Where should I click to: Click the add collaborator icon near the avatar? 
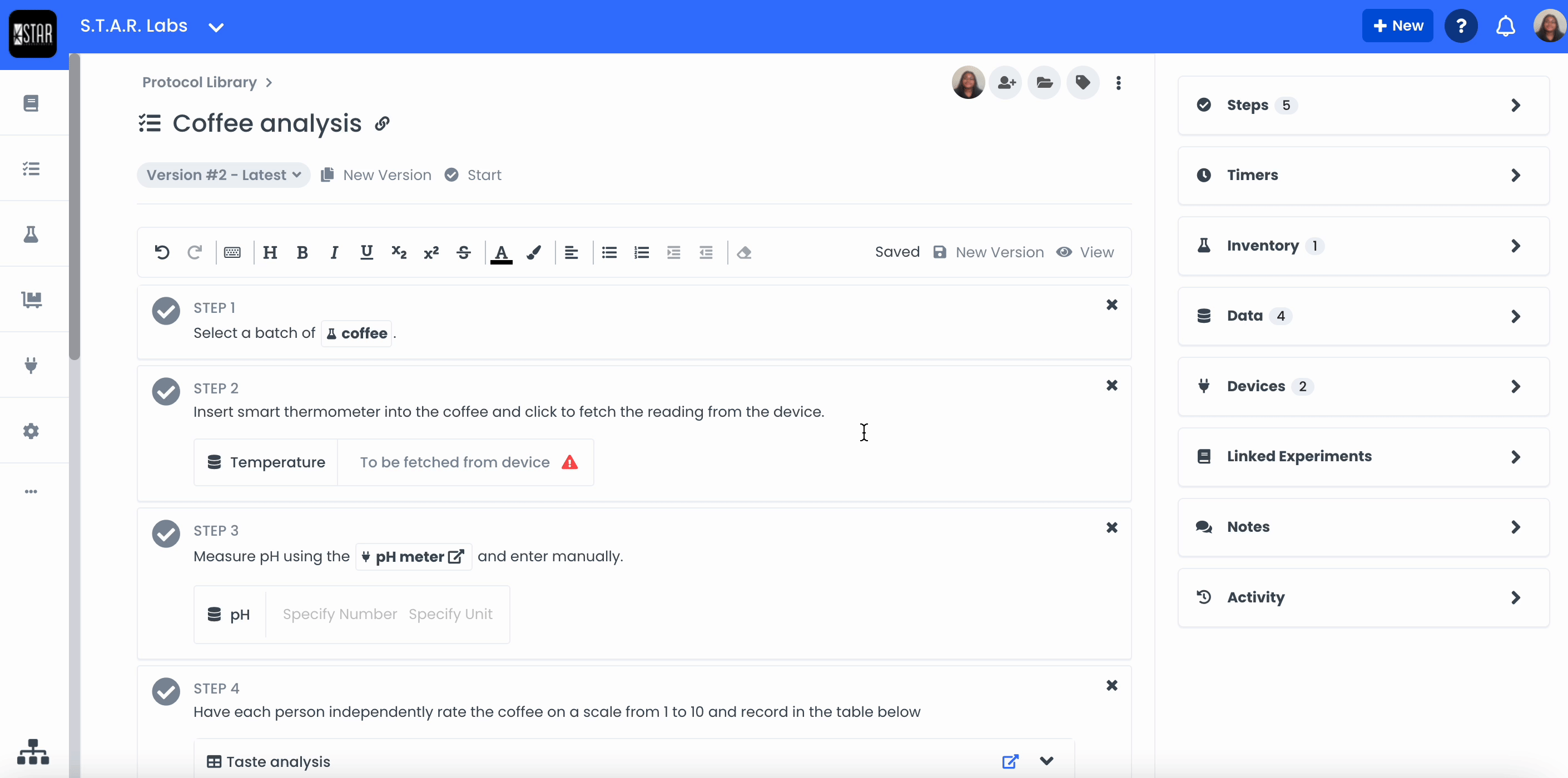coord(1005,83)
